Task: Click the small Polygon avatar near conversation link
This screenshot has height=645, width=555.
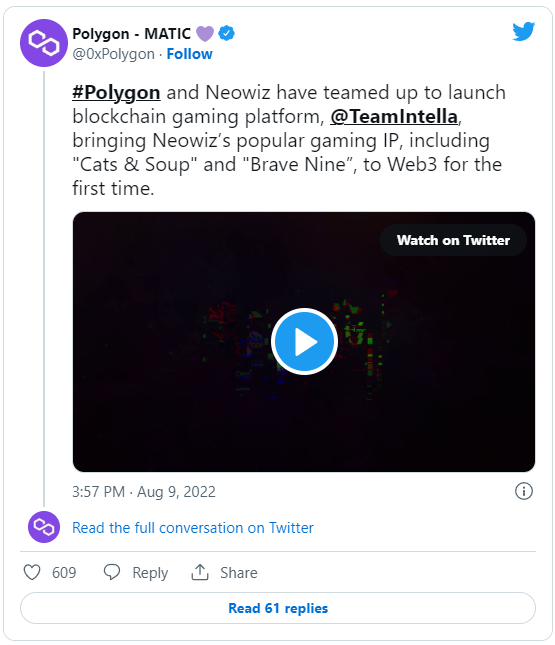Action: click(x=44, y=527)
